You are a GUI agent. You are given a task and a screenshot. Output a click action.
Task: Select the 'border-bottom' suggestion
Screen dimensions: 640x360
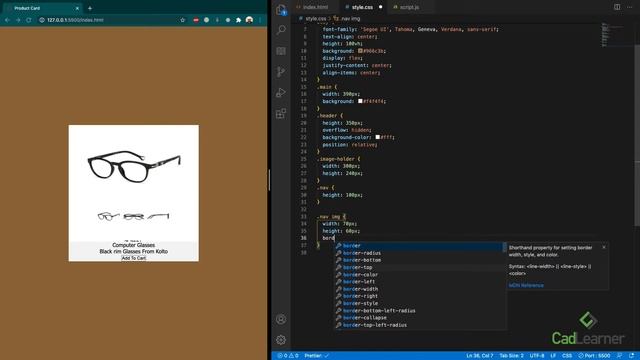pyautogui.click(x=420, y=260)
